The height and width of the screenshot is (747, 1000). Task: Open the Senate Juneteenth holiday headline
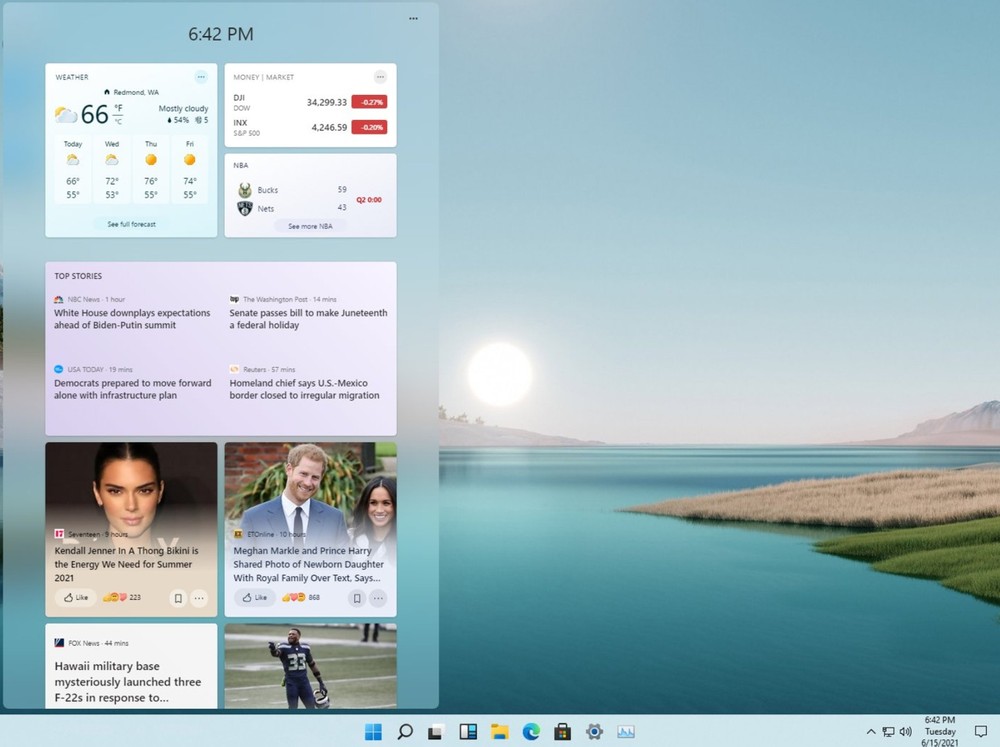308,319
